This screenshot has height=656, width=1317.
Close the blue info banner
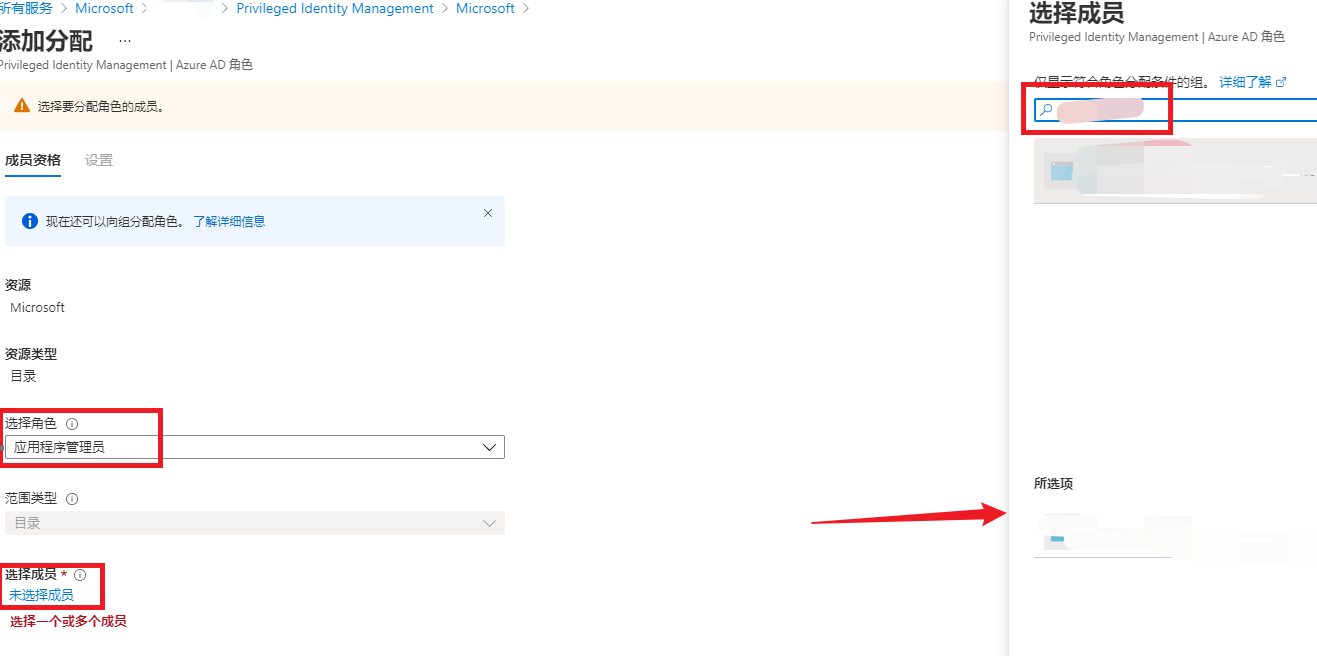488,213
